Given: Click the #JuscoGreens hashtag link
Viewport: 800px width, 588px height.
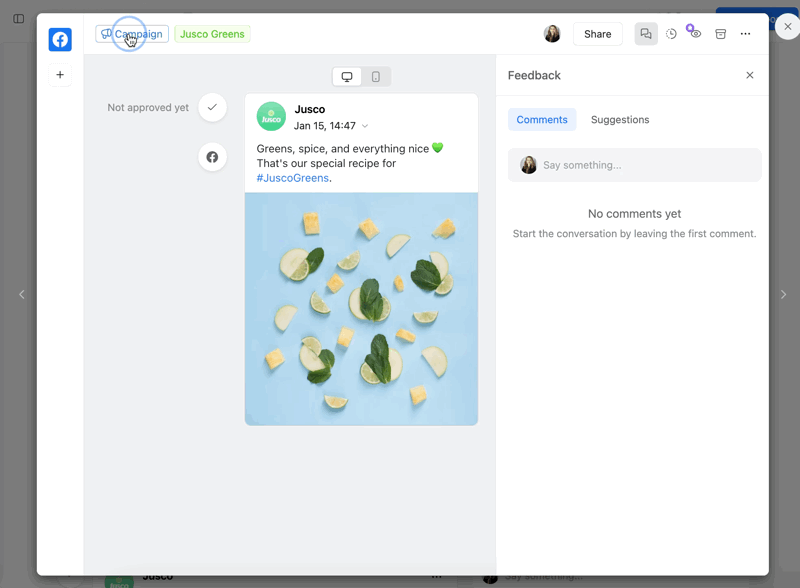Looking at the screenshot, I should 293,178.
